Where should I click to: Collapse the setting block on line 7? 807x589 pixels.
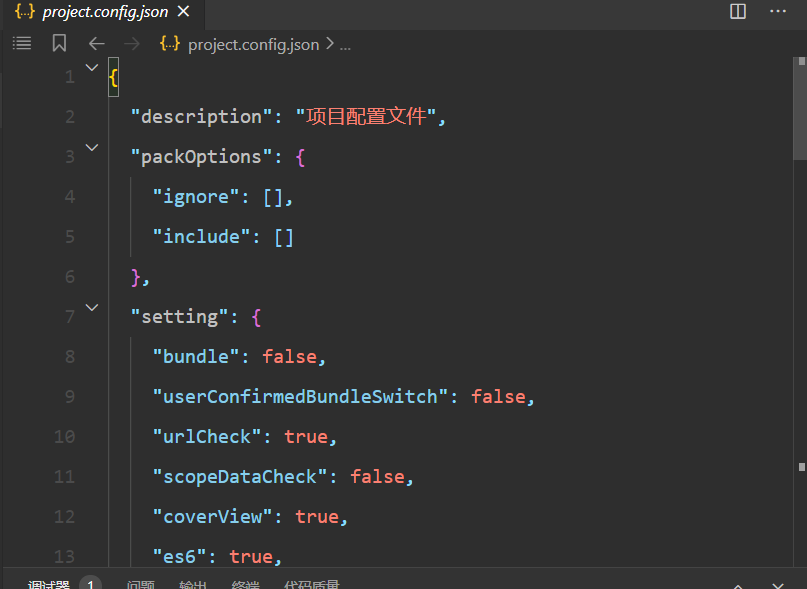coord(92,308)
